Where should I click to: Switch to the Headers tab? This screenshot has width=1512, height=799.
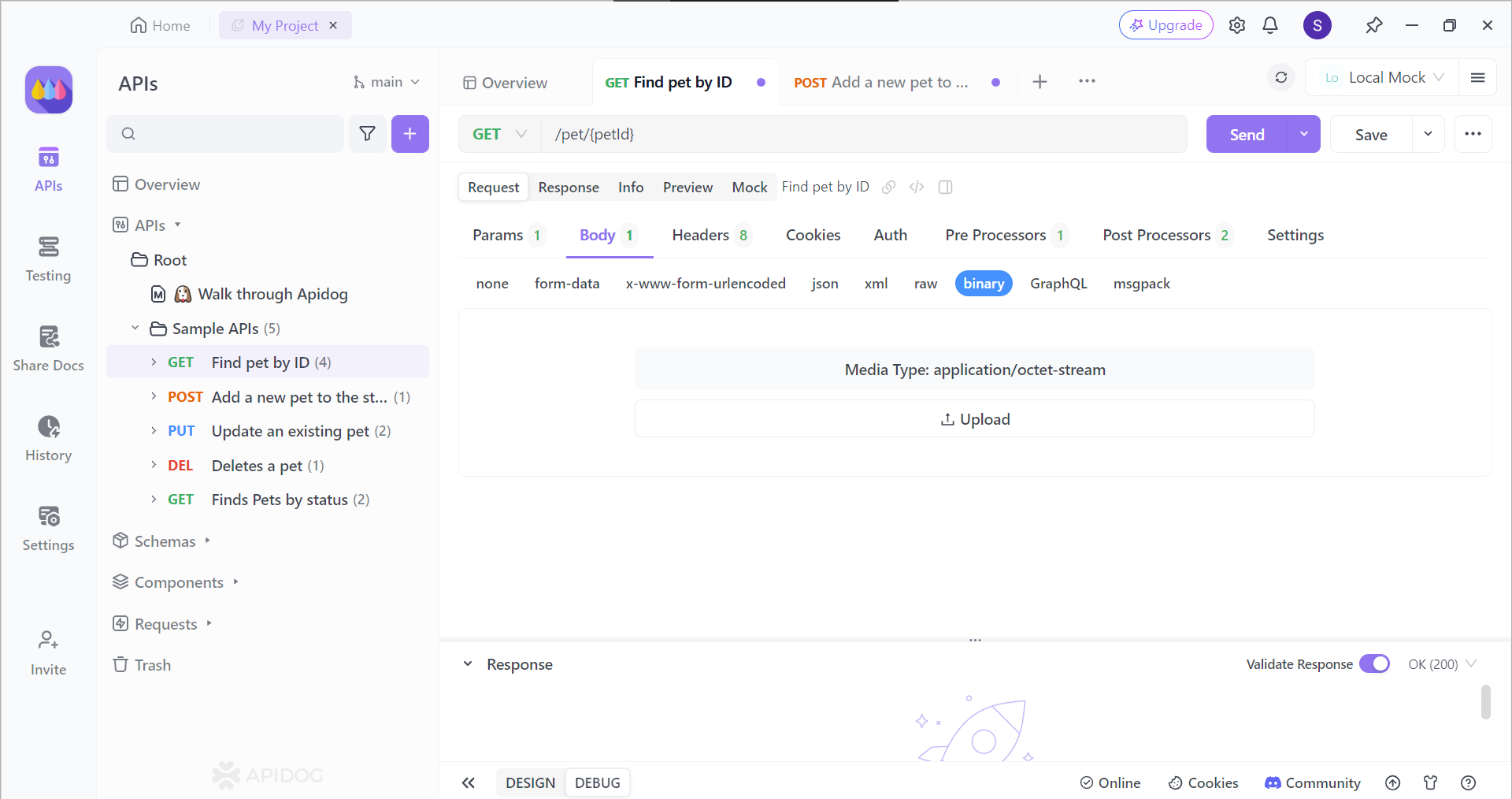pos(710,235)
